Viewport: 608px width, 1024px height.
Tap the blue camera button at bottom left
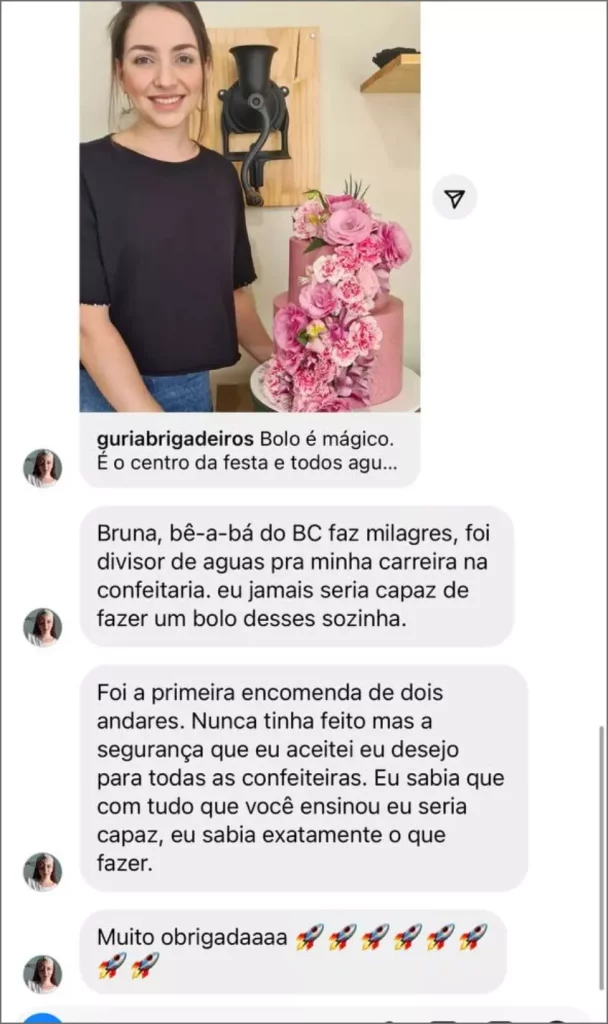(x=43, y=1019)
